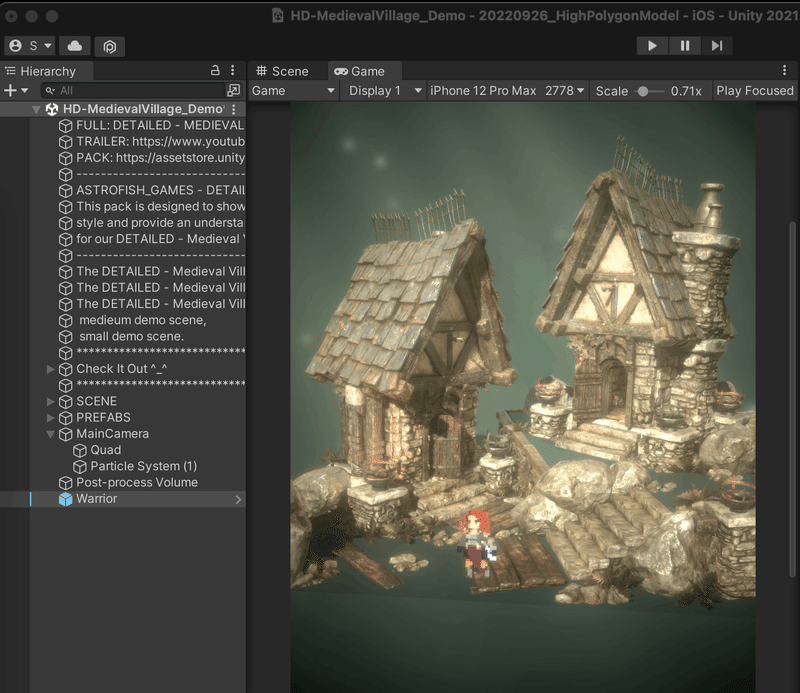This screenshot has height=693, width=800.
Task: Open Hierarchy panel options menu
Action: click(x=233, y=70)
